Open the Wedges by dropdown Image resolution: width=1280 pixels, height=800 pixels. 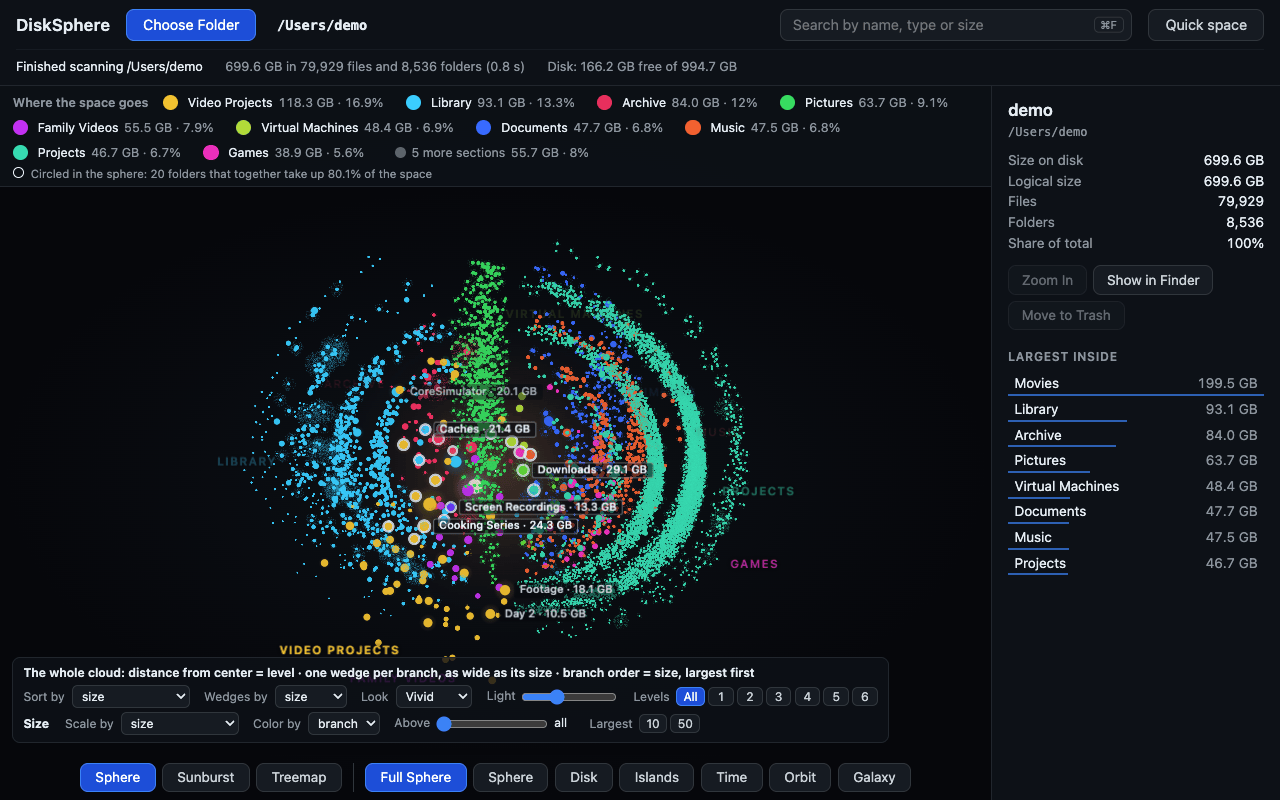tap(311, 697)
